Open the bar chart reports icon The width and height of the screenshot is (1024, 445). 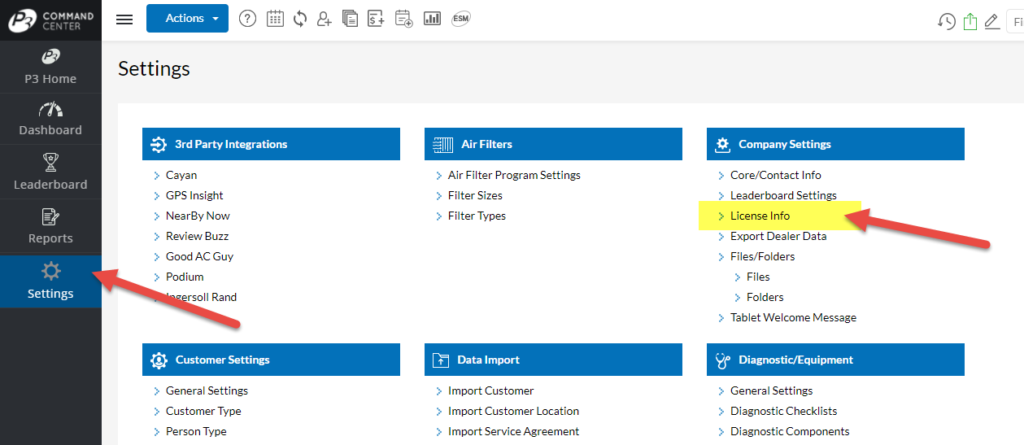pos(432,19)
